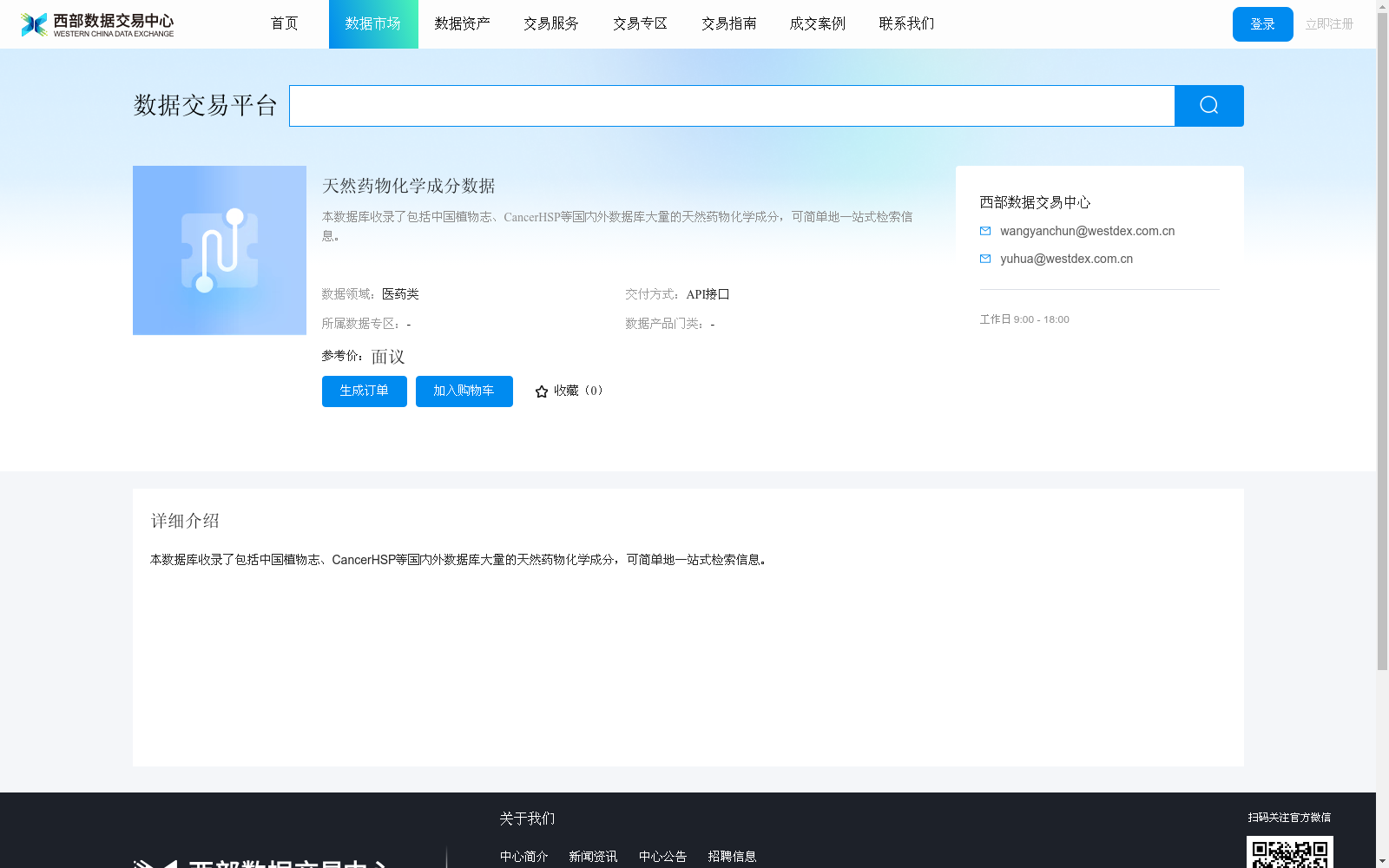
Task: Open the 中心简介 footer link
Action: coord(524,857)
